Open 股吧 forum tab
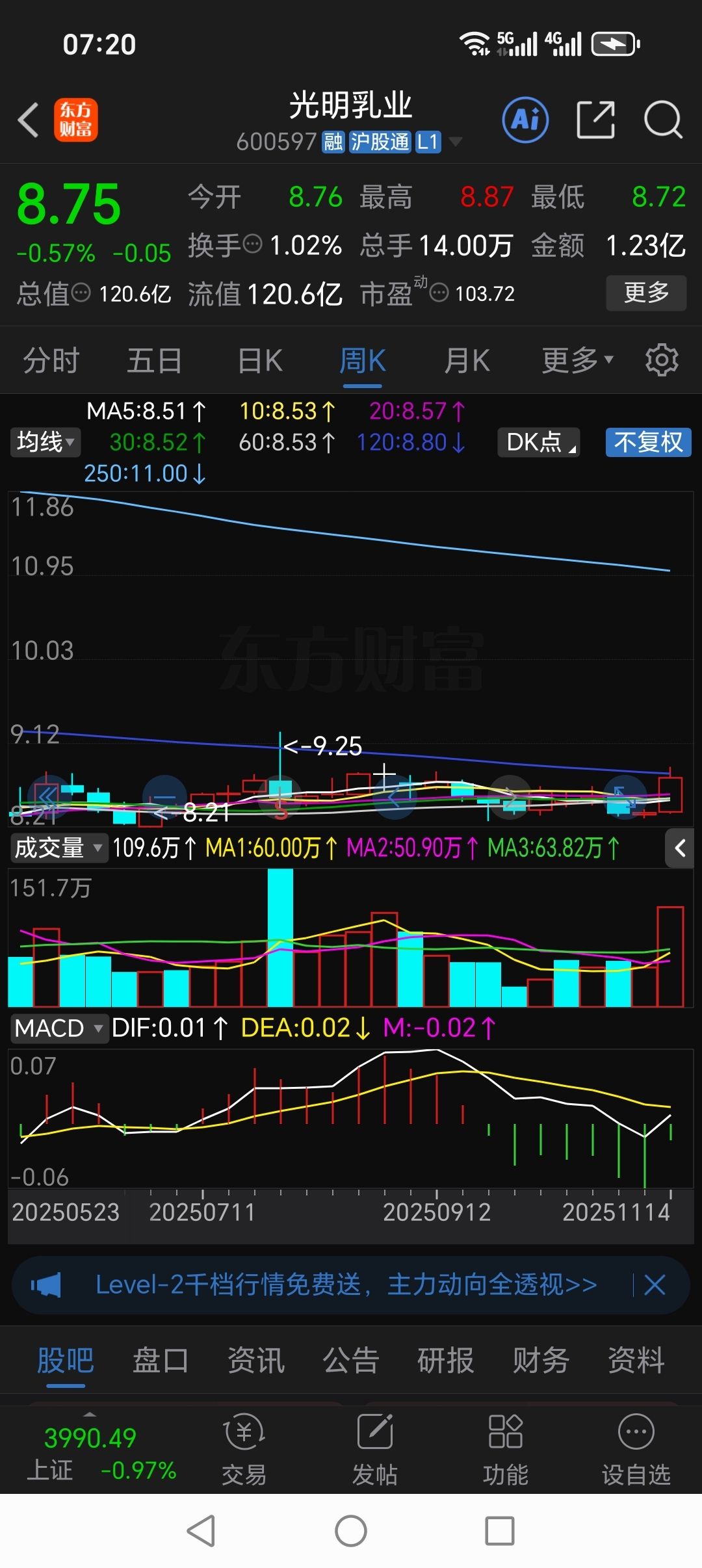The width and height of the screenshot is (702, 1568). click(x=66, y=1360)
